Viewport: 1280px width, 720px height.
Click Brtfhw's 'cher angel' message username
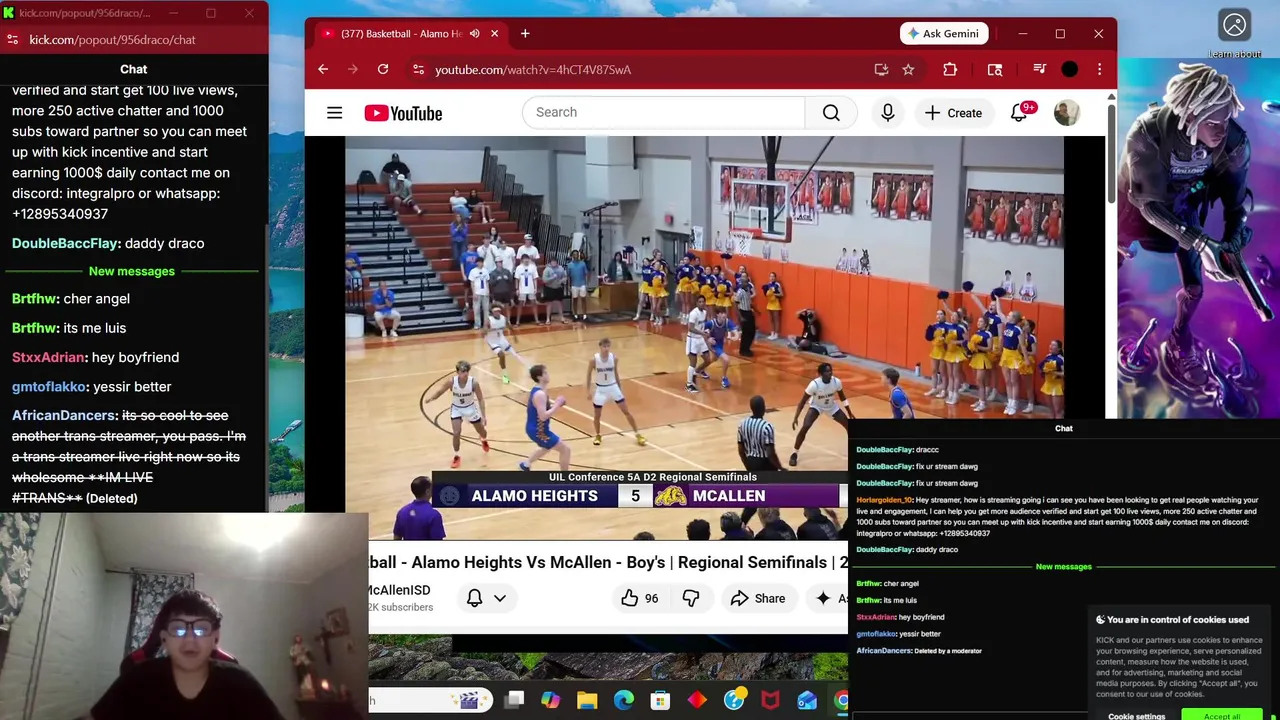click(34, 298)
